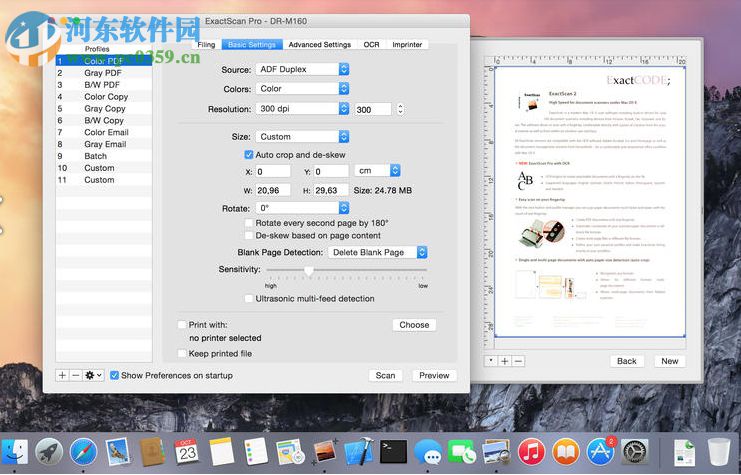Open the Mail eagle stamp icon

[x=118, y=451]
